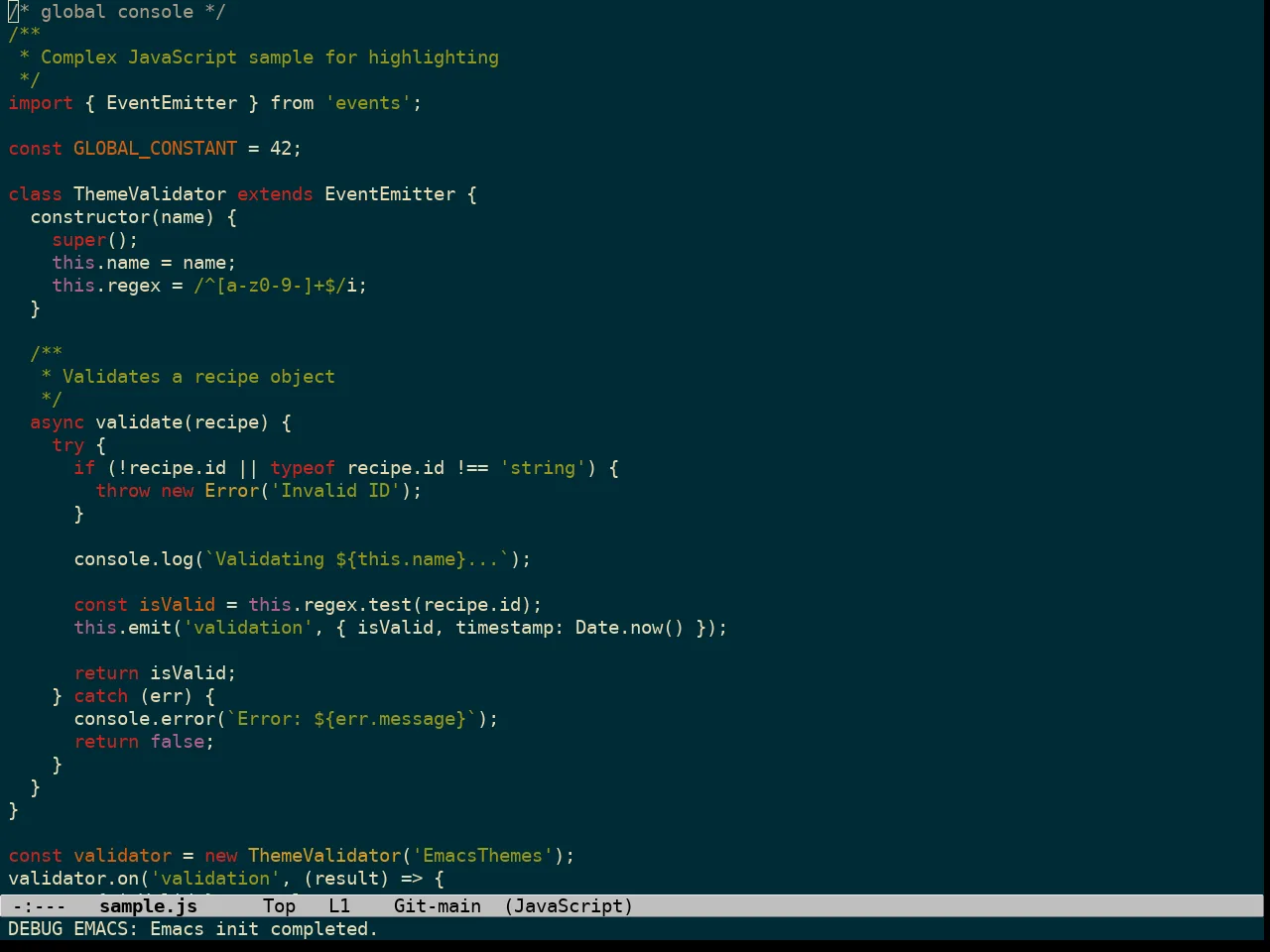The height and width of the screenshot is (952, 1270).
Task: Click the 'typeof' keyword
Action: 303,468
